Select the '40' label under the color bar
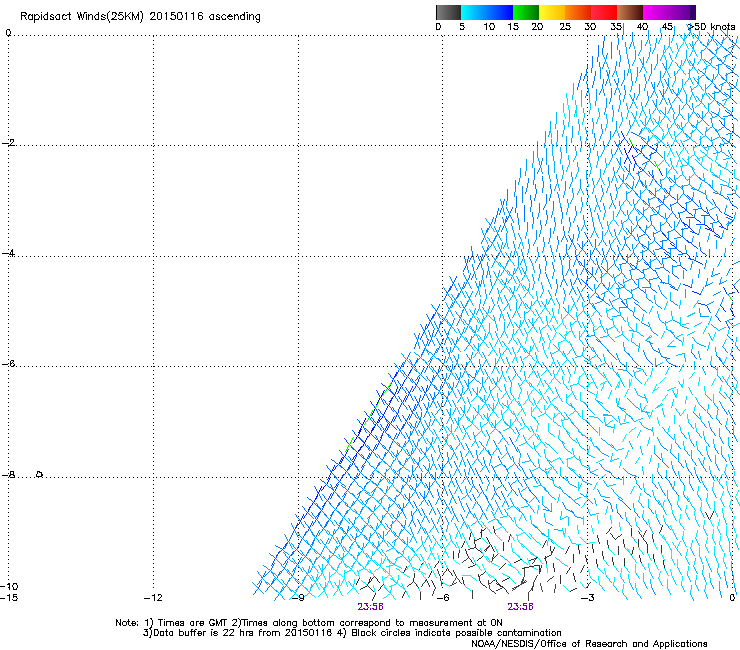 [642, 27]
